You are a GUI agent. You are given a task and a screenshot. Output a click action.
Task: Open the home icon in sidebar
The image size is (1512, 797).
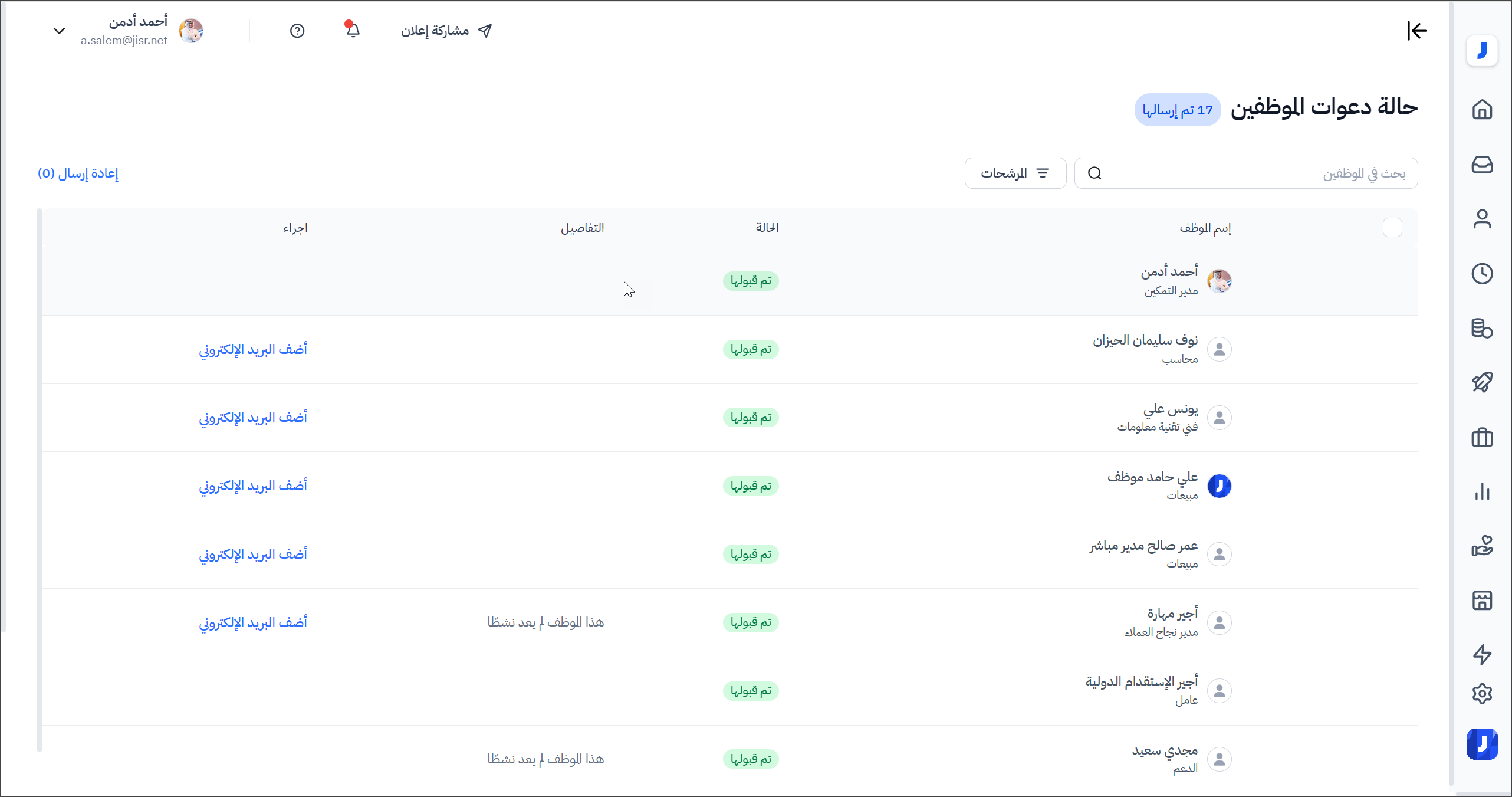(x=1482, y=110)
